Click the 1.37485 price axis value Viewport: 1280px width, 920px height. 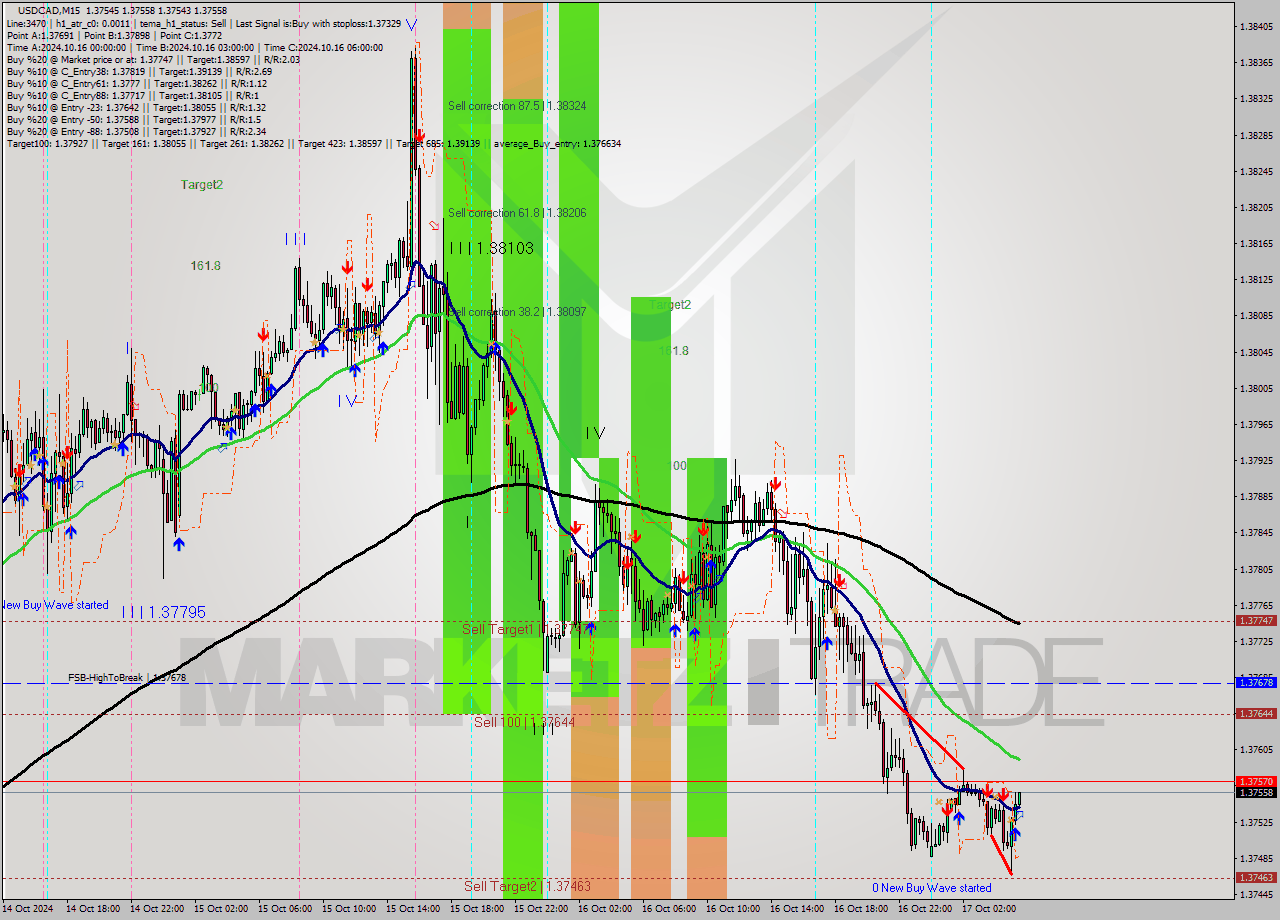point(1256,858)
